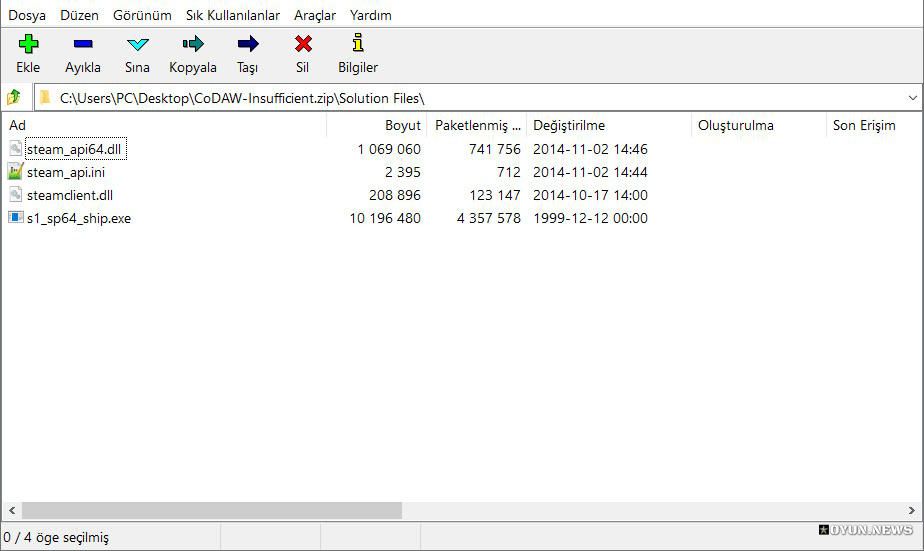Click the packed size 4 357 578
The width and height of the screenshot is (924, 551).
[489, 218]
